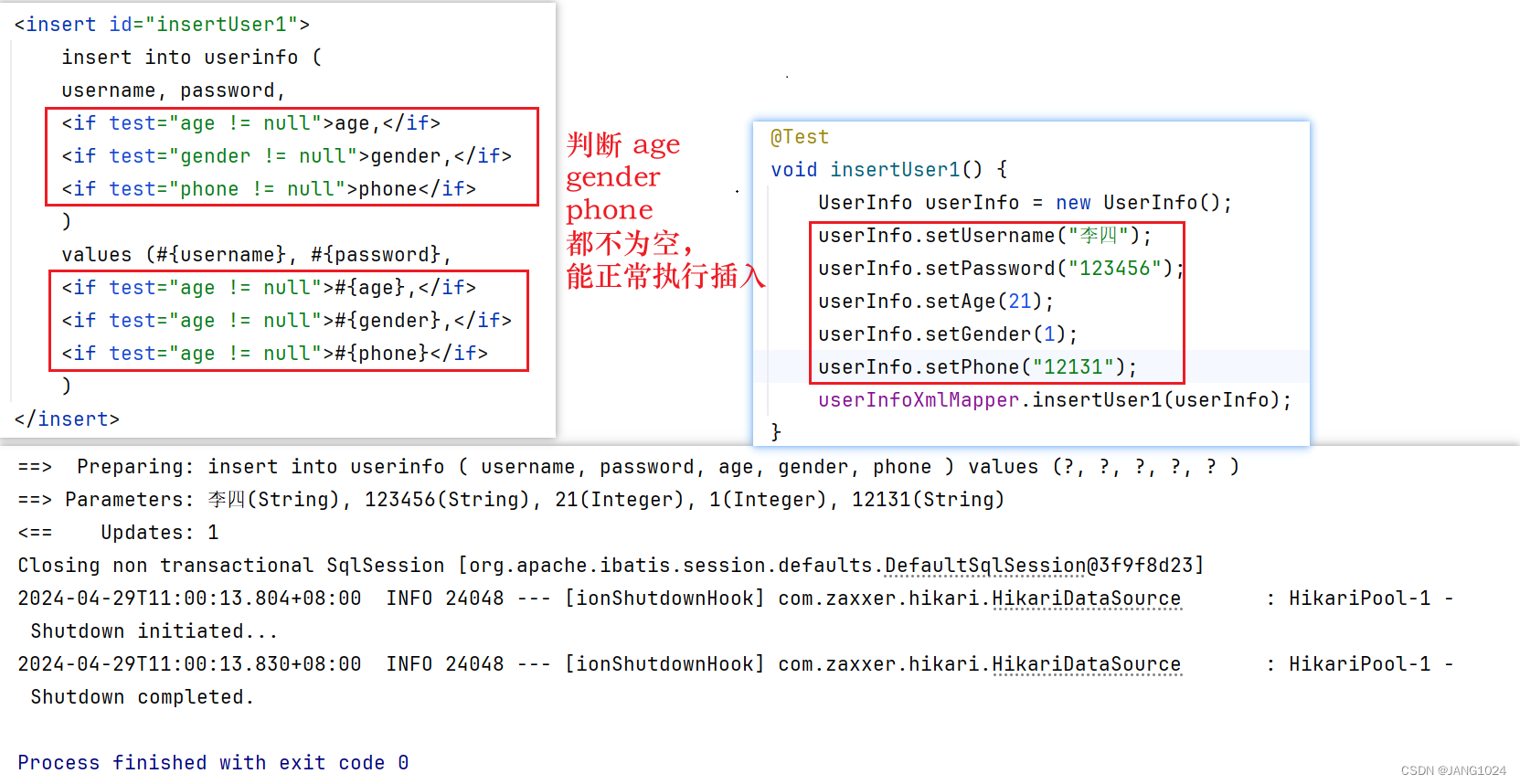Click the 'insert into userinfo (' line
Screen dimensions: 1520x784
tap(192, 58)
